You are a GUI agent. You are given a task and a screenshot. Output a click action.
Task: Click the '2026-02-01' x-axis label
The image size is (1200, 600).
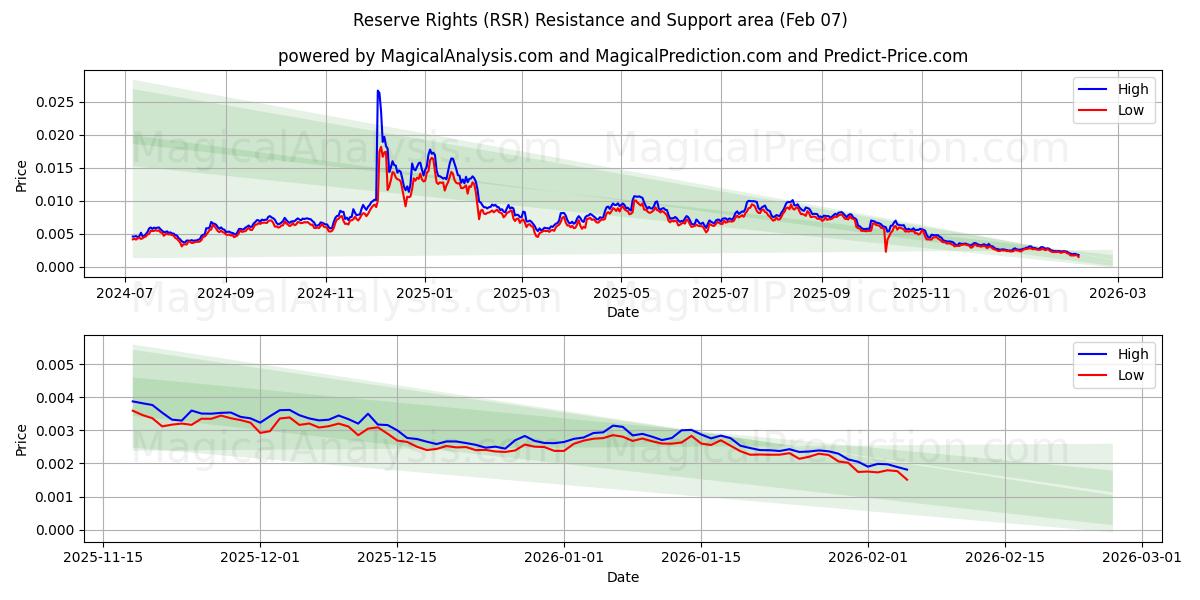(x=866, y=559)
